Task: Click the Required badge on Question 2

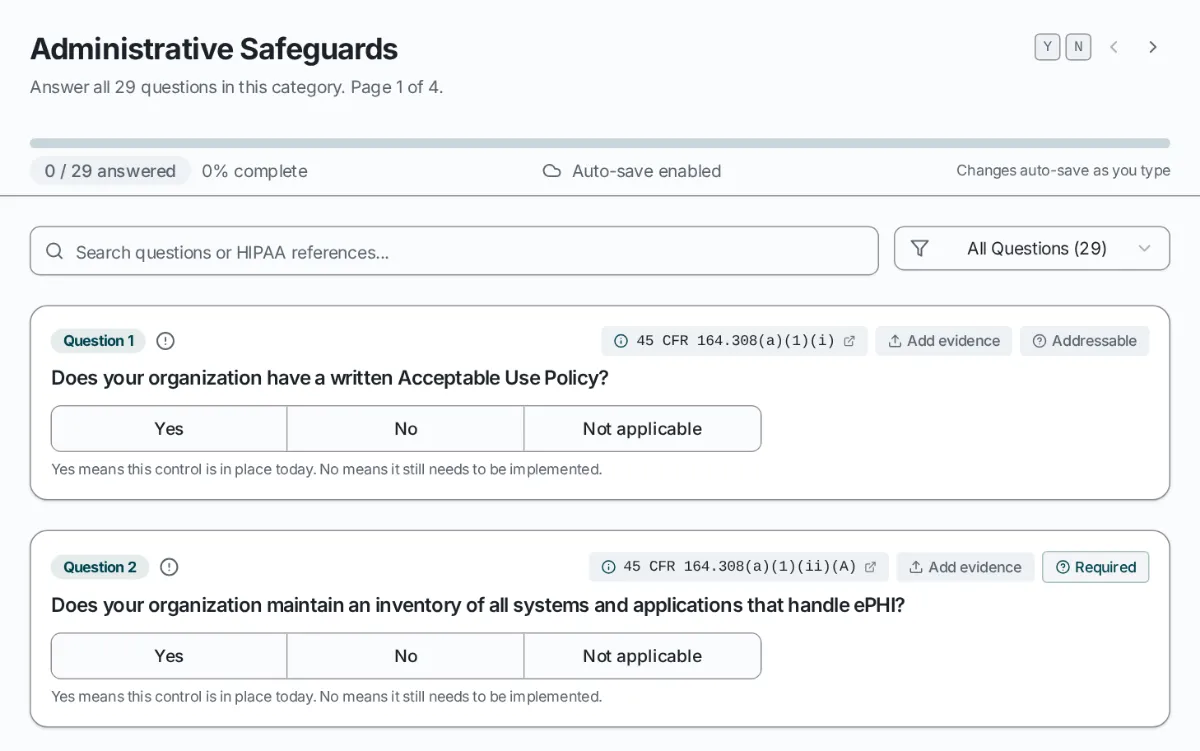Action: tap(1096, 567)
